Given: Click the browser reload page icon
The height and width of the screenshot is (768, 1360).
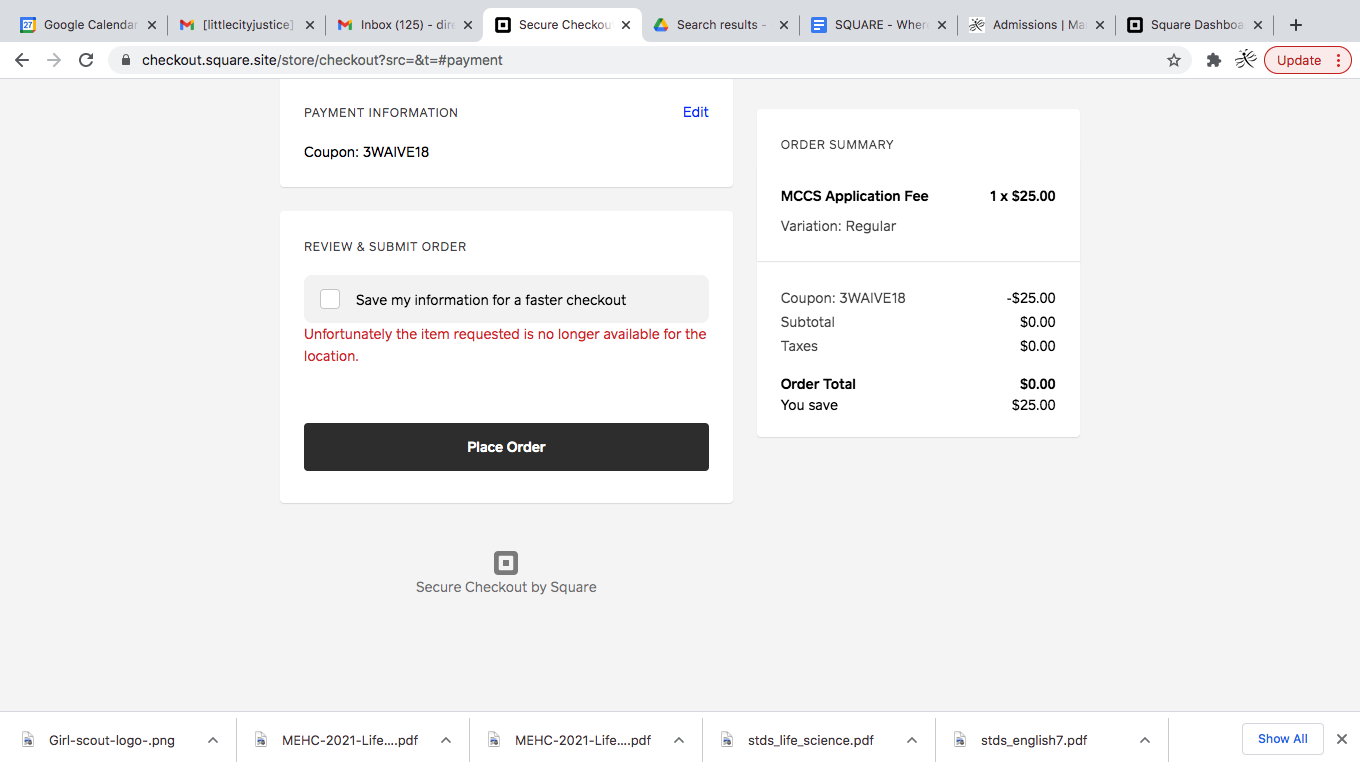Looking at the screenshot, I should click(x=86, y=60).
